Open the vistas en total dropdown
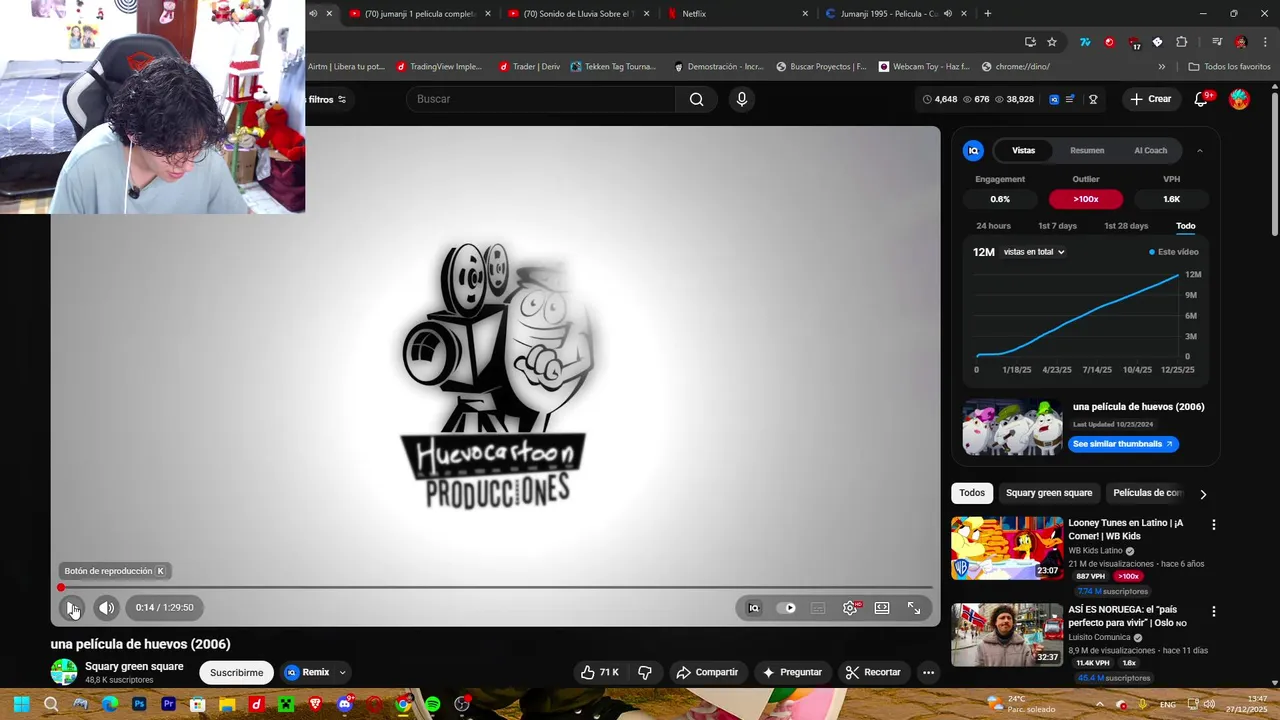This screenshot has width=1280, height=720. 1034,252
